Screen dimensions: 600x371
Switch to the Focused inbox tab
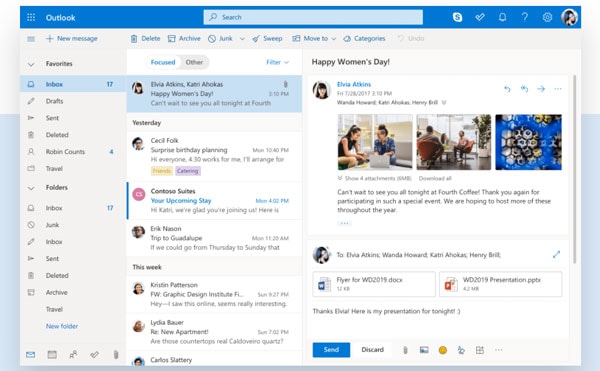[x=163, y=62]
